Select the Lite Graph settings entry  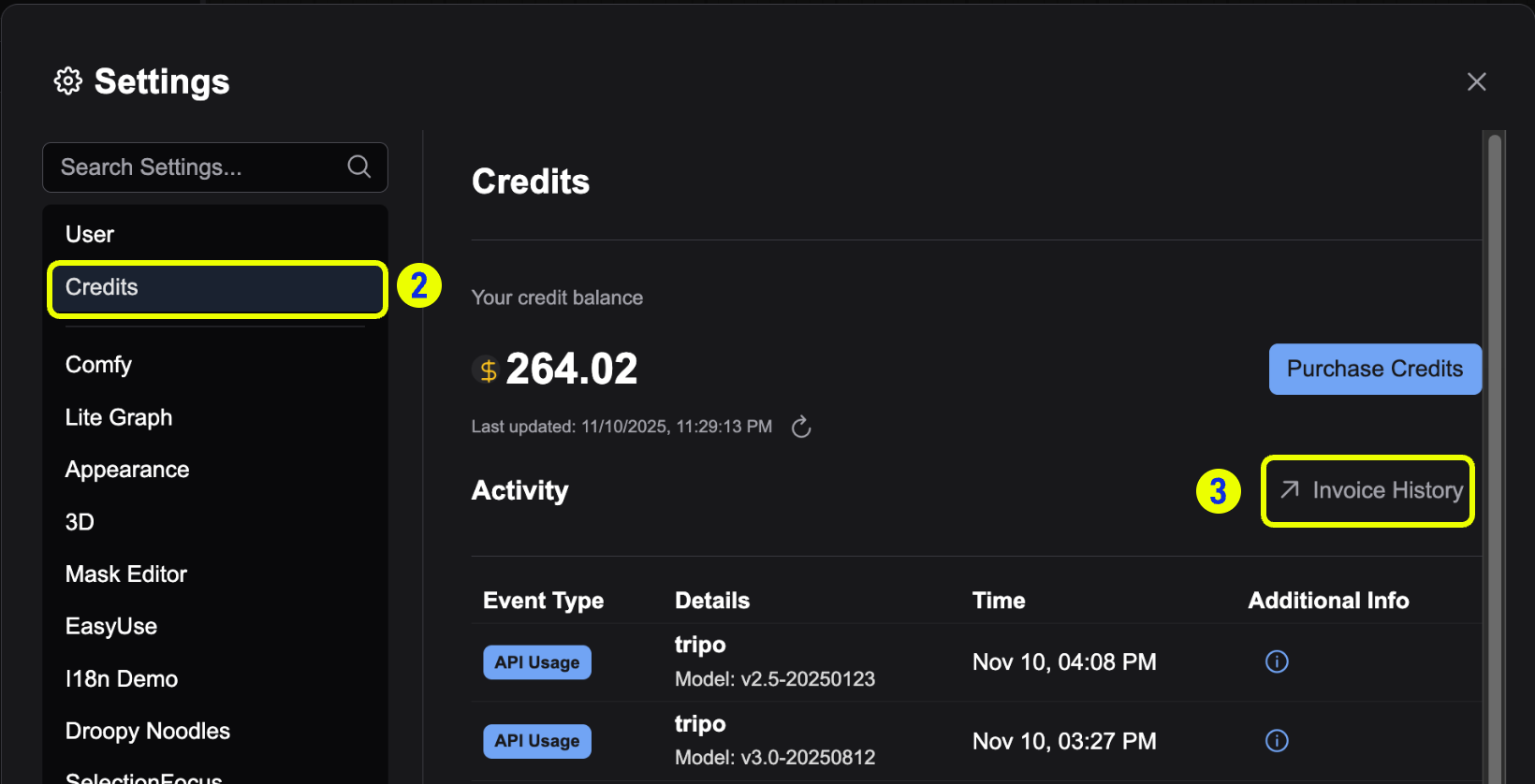pyautogui.click(x=118, y=417)
